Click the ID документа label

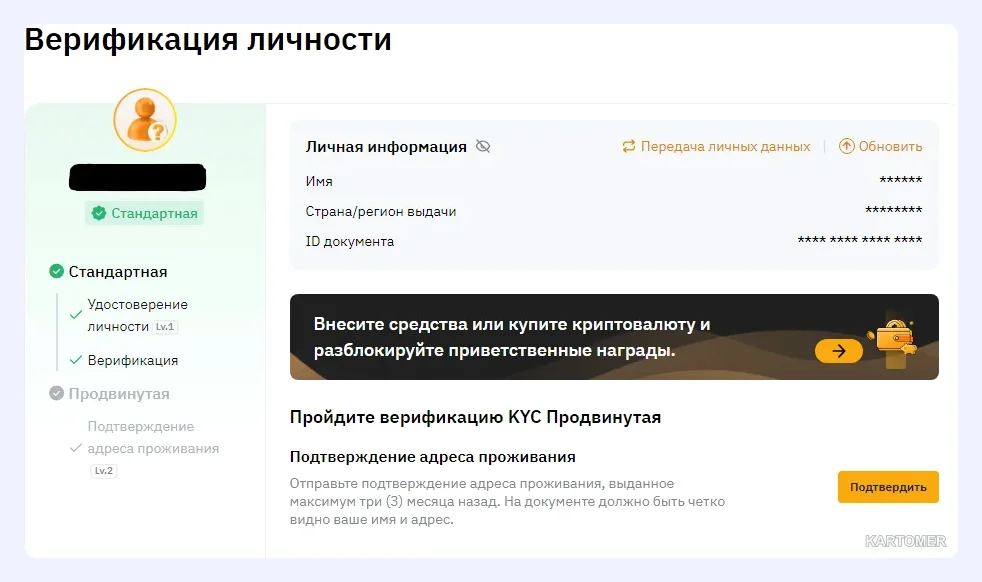349,242
